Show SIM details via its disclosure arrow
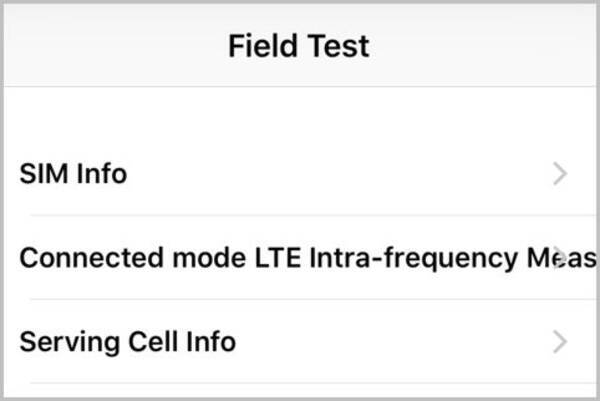The width and height of the screenshot is (600, 401). click(560, 174)
